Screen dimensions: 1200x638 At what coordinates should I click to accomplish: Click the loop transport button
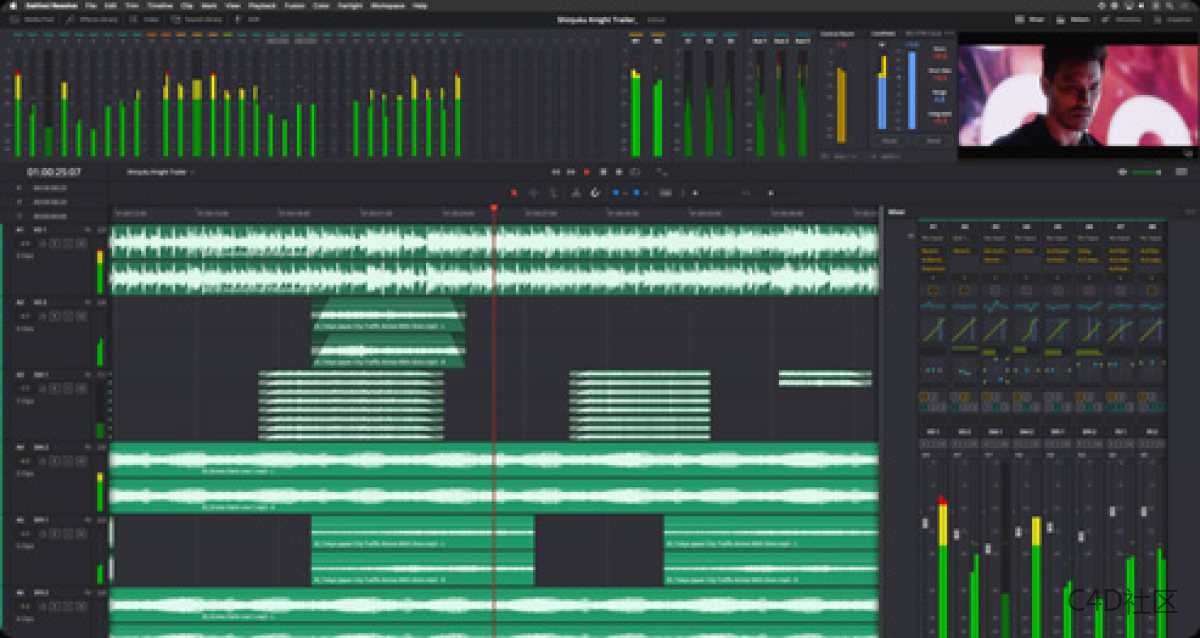pos(635,172)
